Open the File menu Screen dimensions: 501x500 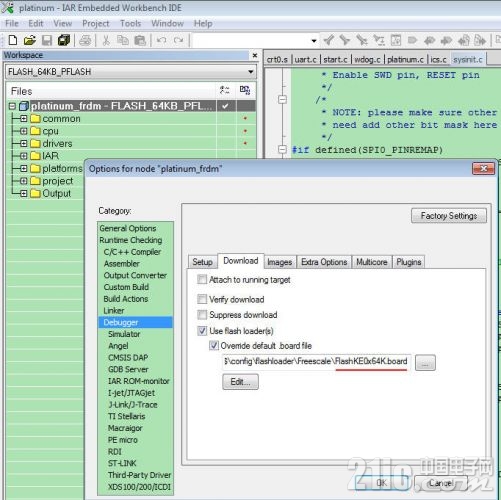tap(12, 24)
